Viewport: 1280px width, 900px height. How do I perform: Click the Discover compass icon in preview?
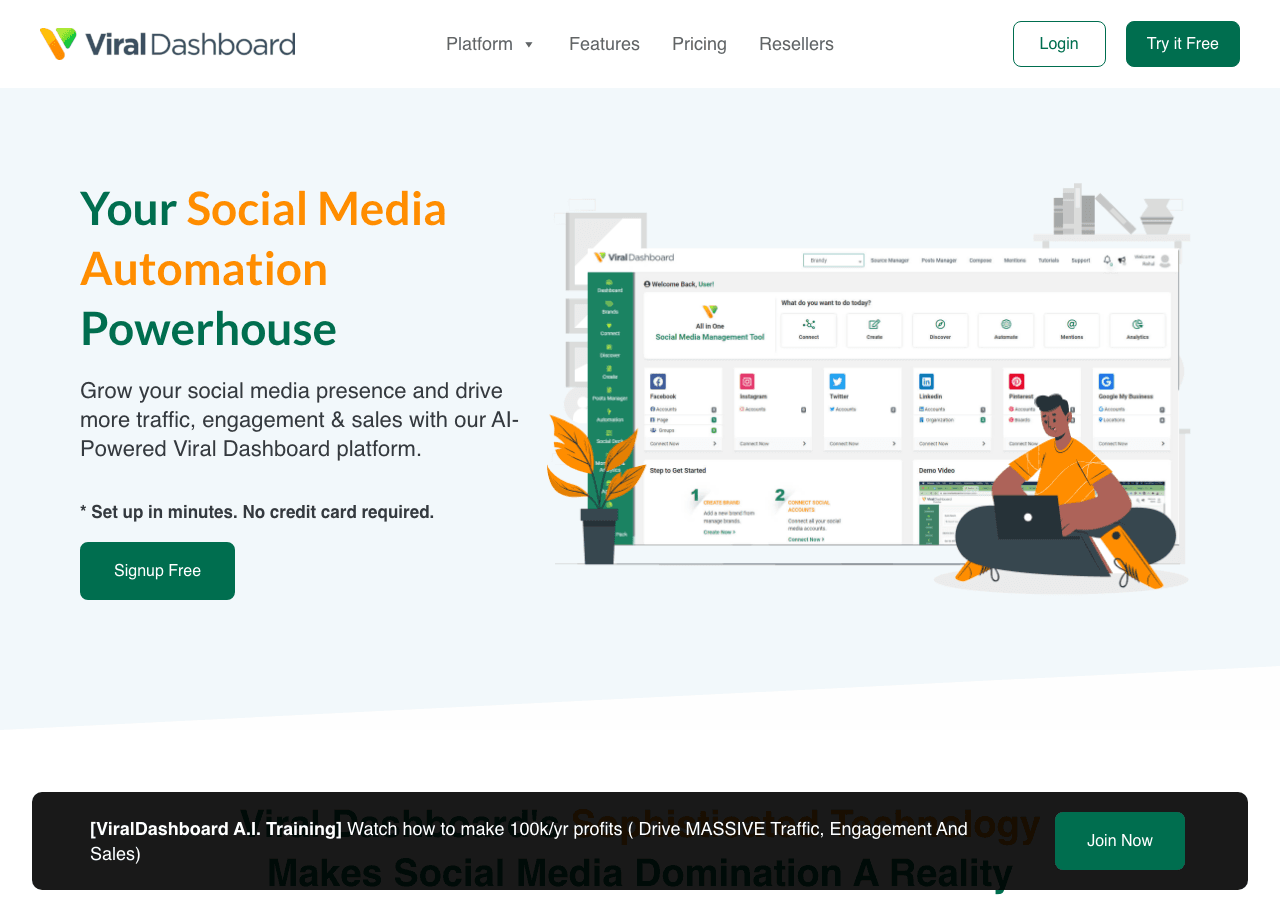point(940,324)
